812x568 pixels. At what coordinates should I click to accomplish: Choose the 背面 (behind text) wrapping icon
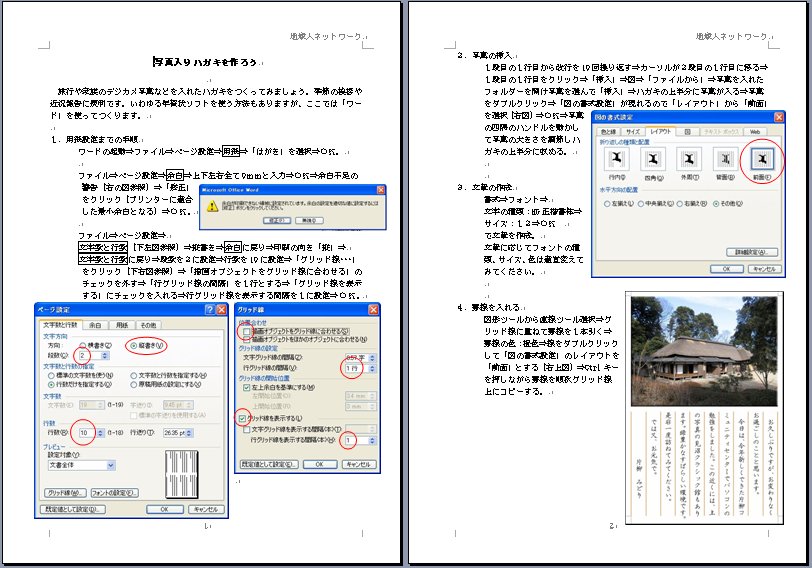pos(724,160)
